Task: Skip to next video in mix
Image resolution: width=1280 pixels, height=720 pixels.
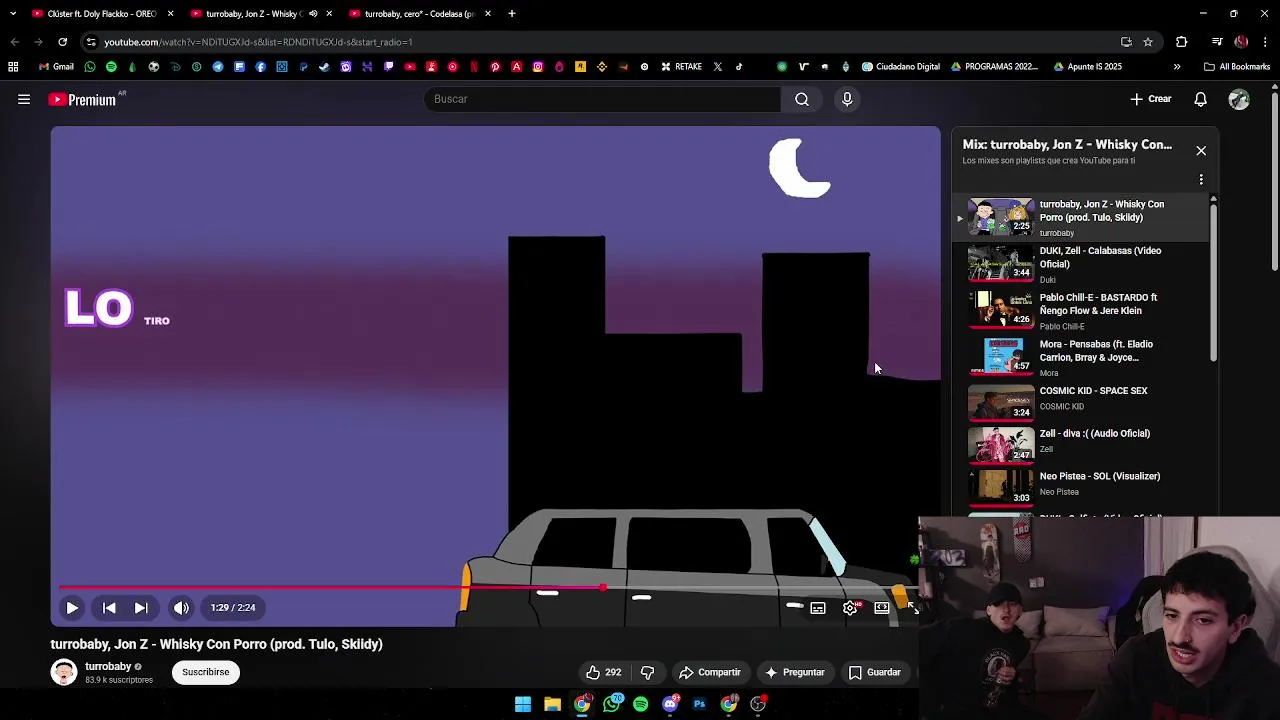Action: pyautogui.click(x=141, y=607)
